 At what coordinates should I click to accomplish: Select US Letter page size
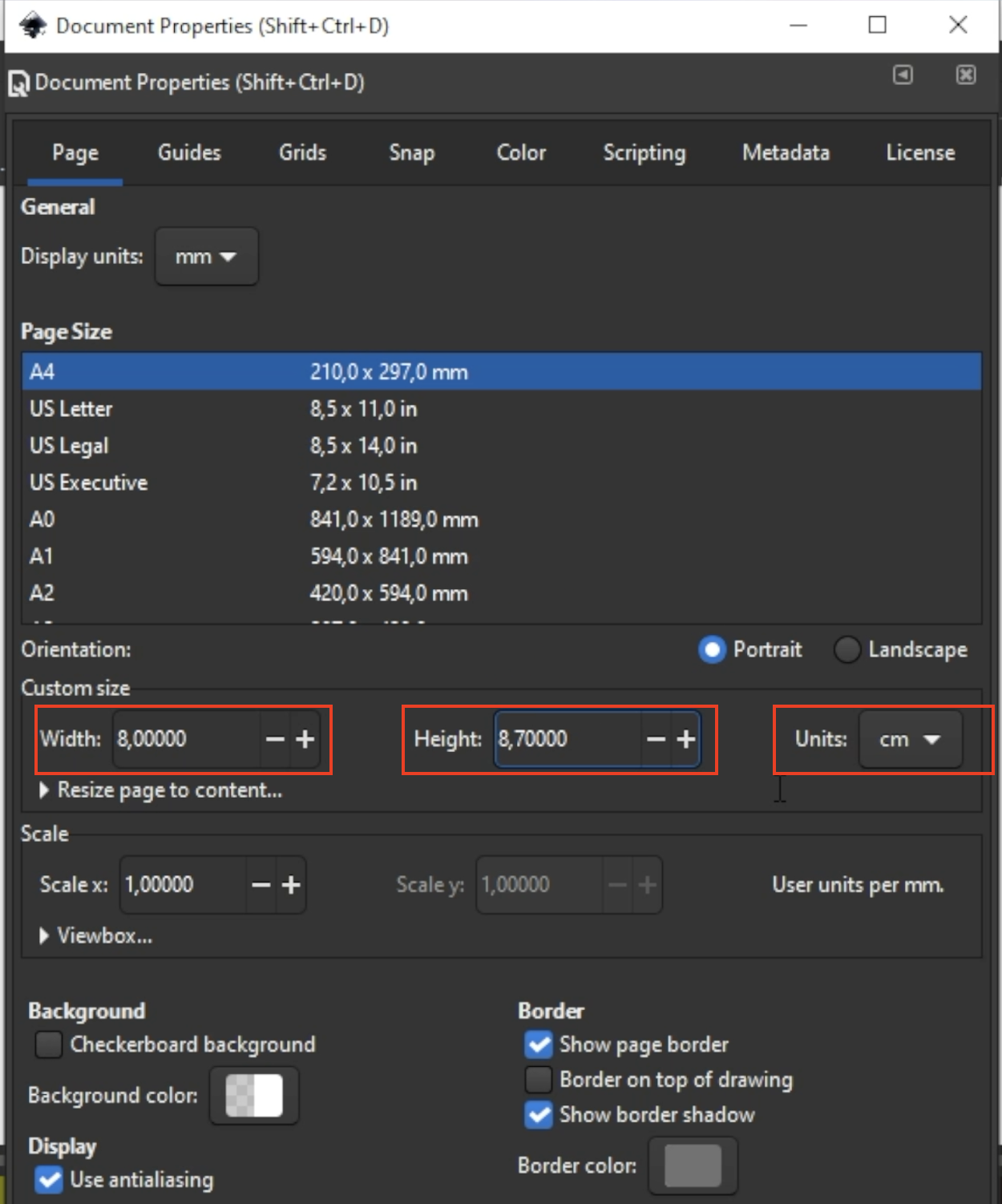pos(71,409)
